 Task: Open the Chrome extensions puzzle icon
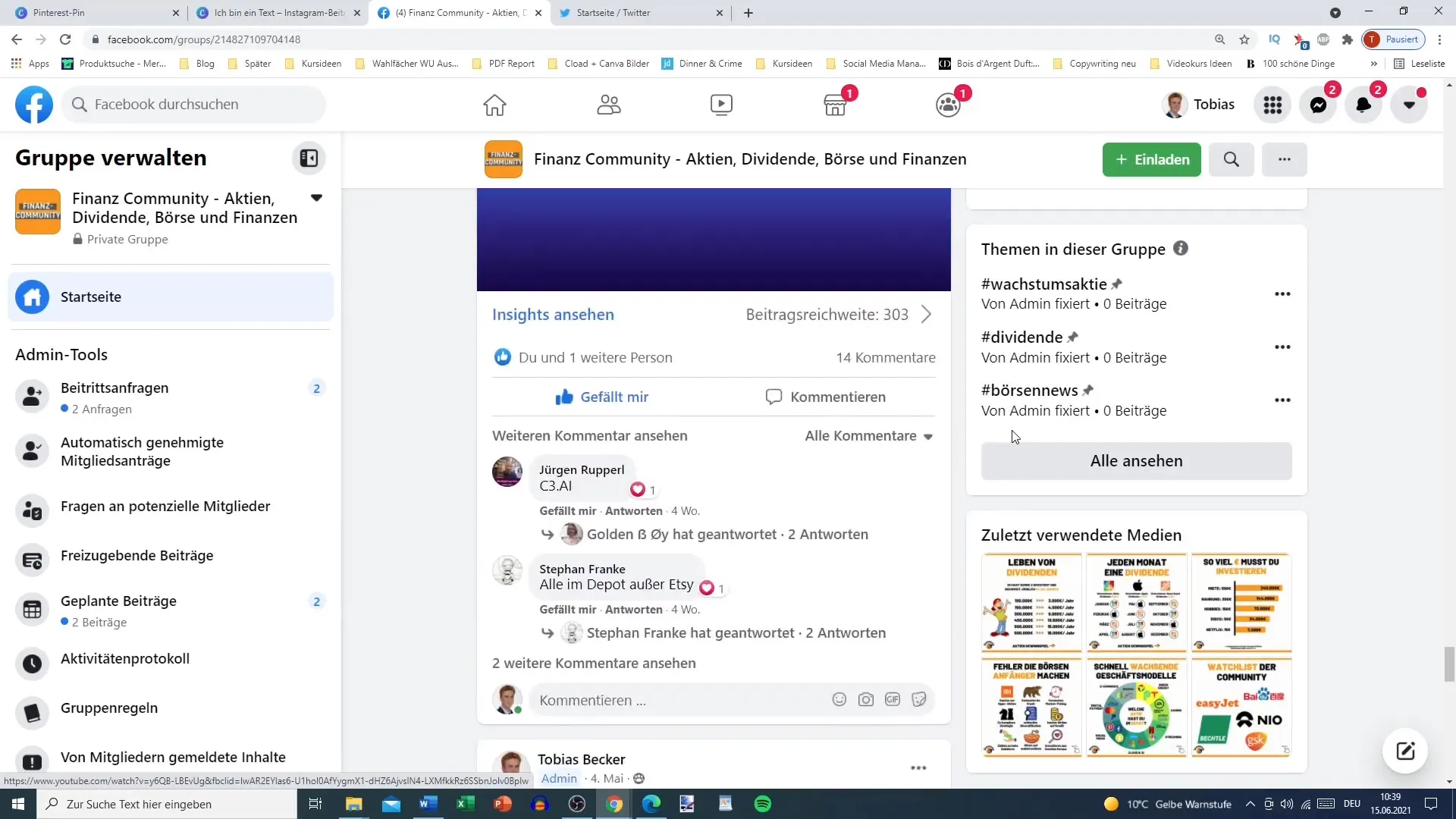click(x=1347, y=39)
